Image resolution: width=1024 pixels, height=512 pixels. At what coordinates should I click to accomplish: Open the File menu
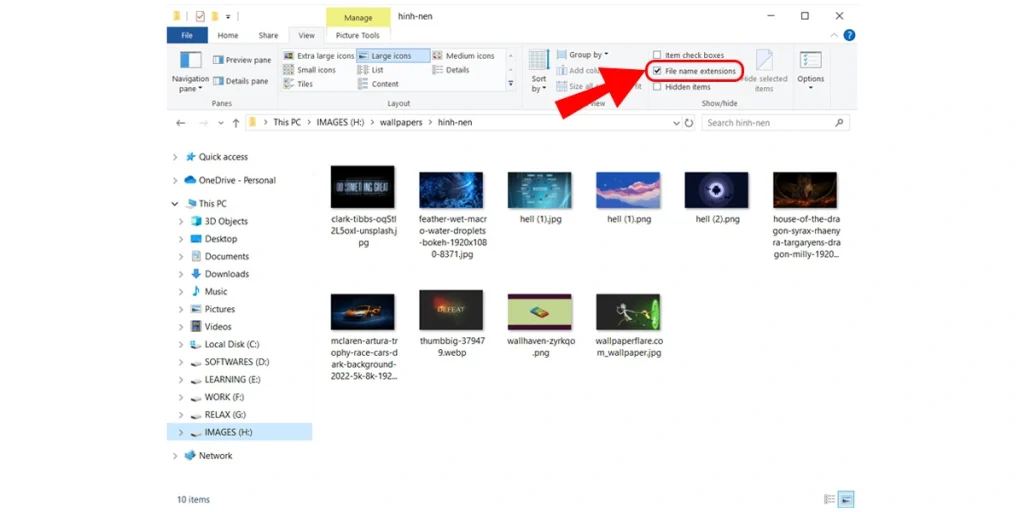(x=187, y=35)
